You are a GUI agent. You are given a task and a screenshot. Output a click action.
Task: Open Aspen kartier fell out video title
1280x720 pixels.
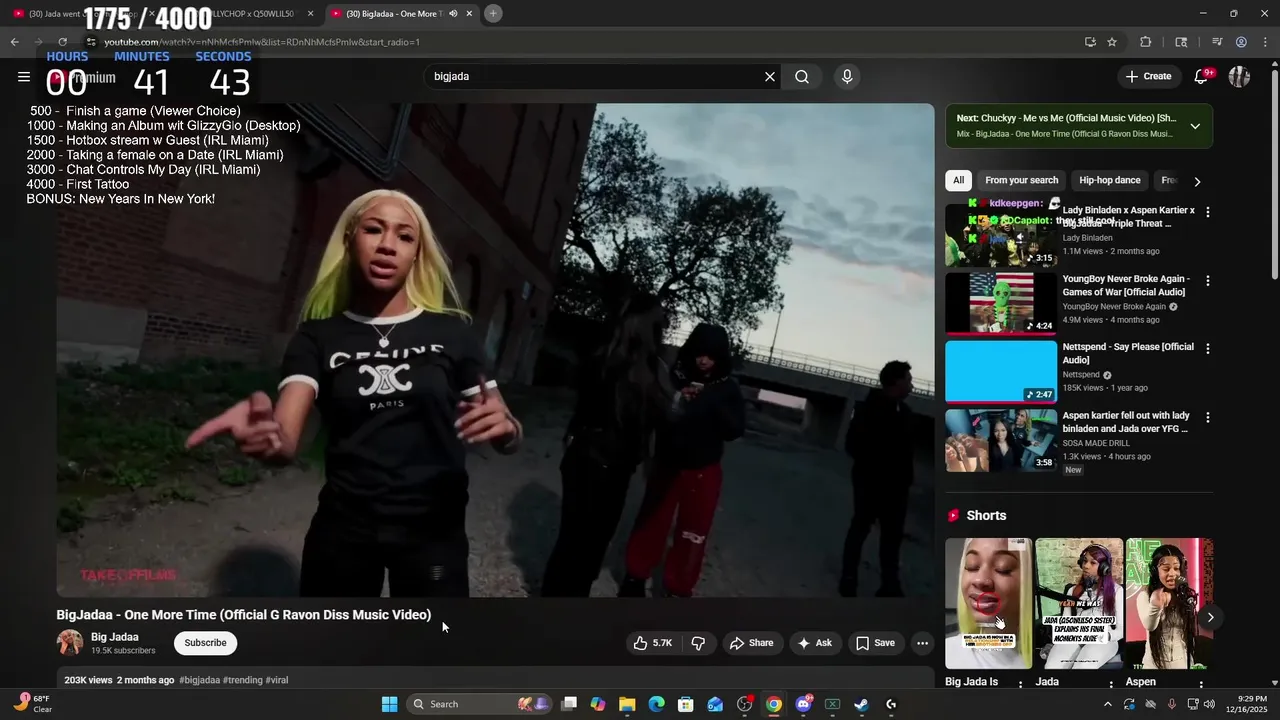(x=1126, y=422)
